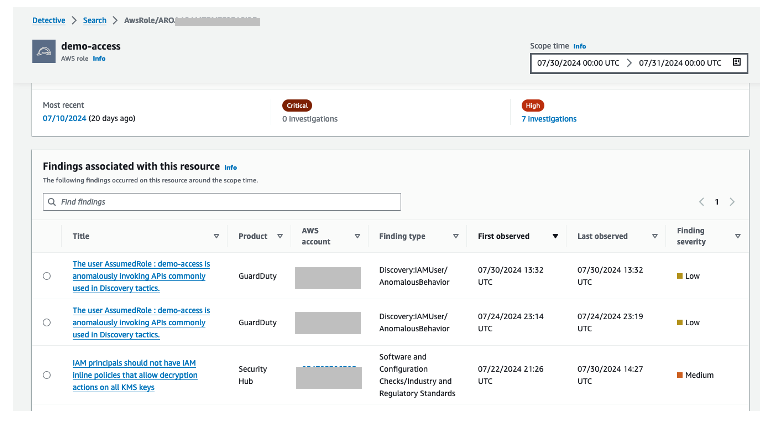The height and width of the screenshot is (426, 769).
Task: Click Info link next to Scope time
Action: coord(580,46)
